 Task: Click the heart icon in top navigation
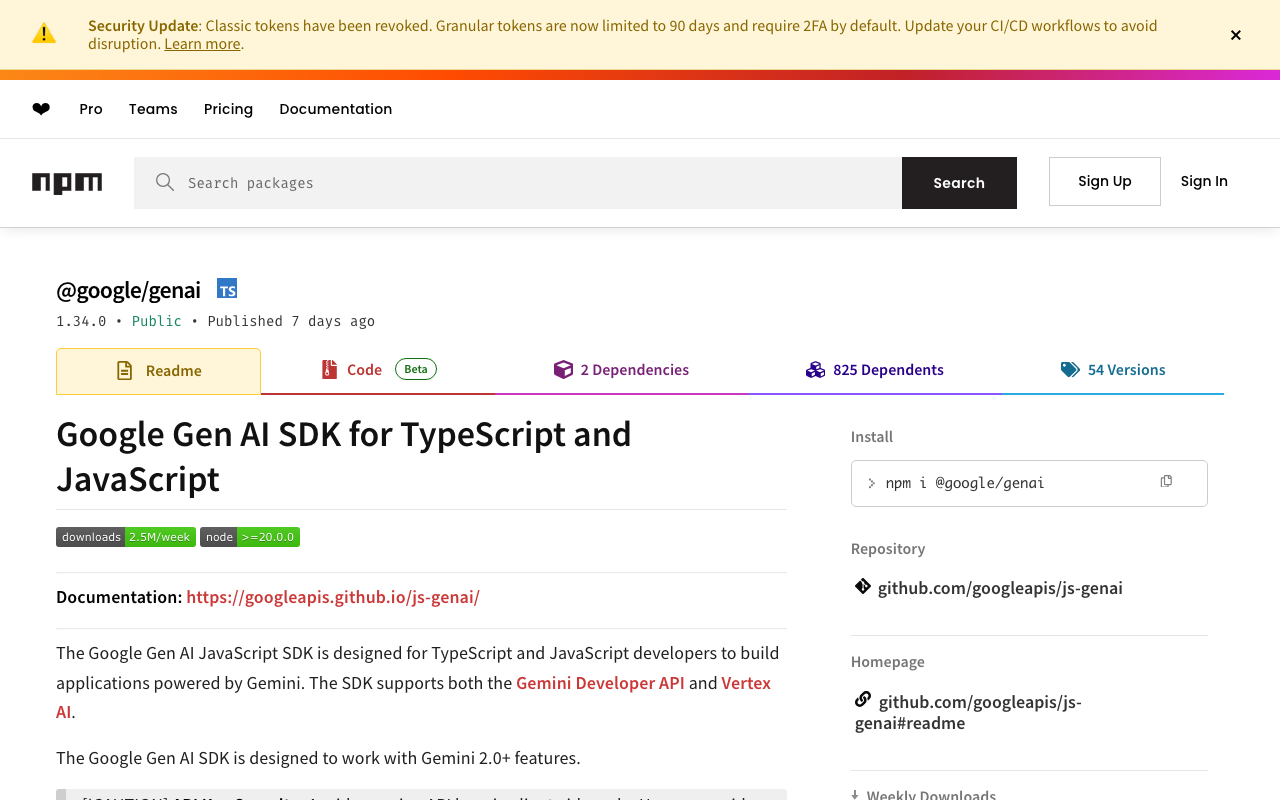pyautogui.click(x=41, y=109)
